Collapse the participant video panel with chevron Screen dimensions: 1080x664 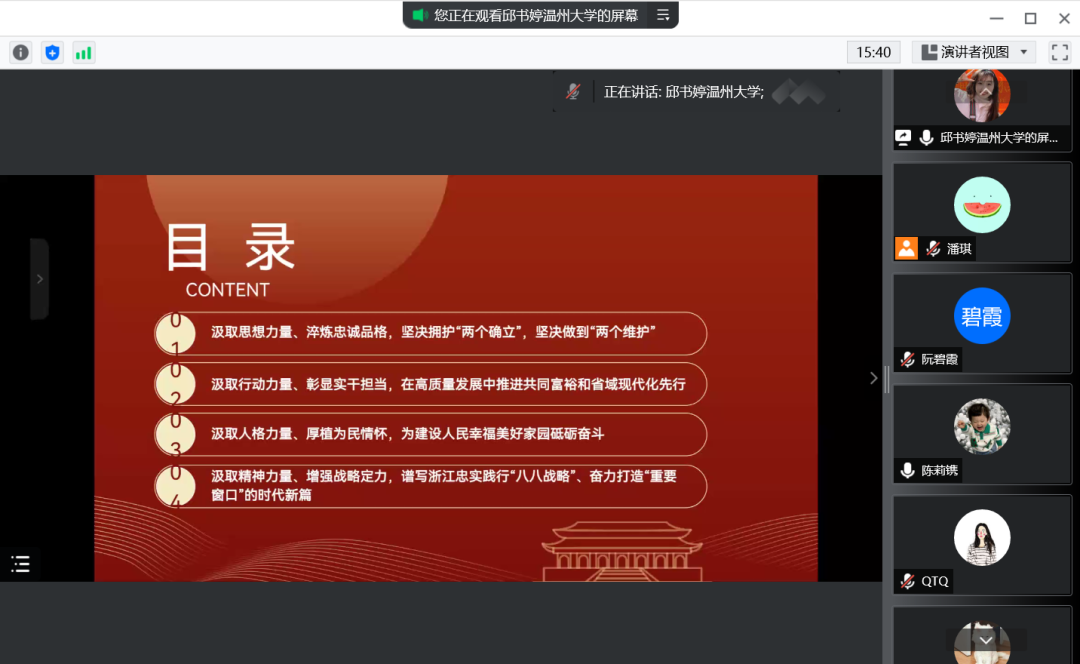coord(873,378)
